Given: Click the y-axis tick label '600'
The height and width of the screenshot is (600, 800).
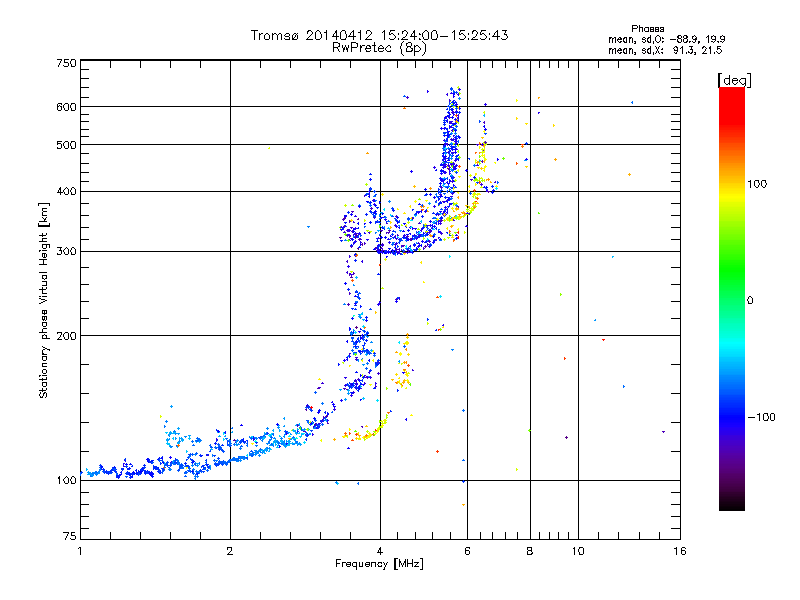Looking at the screenshot, I should pos(66,107).
